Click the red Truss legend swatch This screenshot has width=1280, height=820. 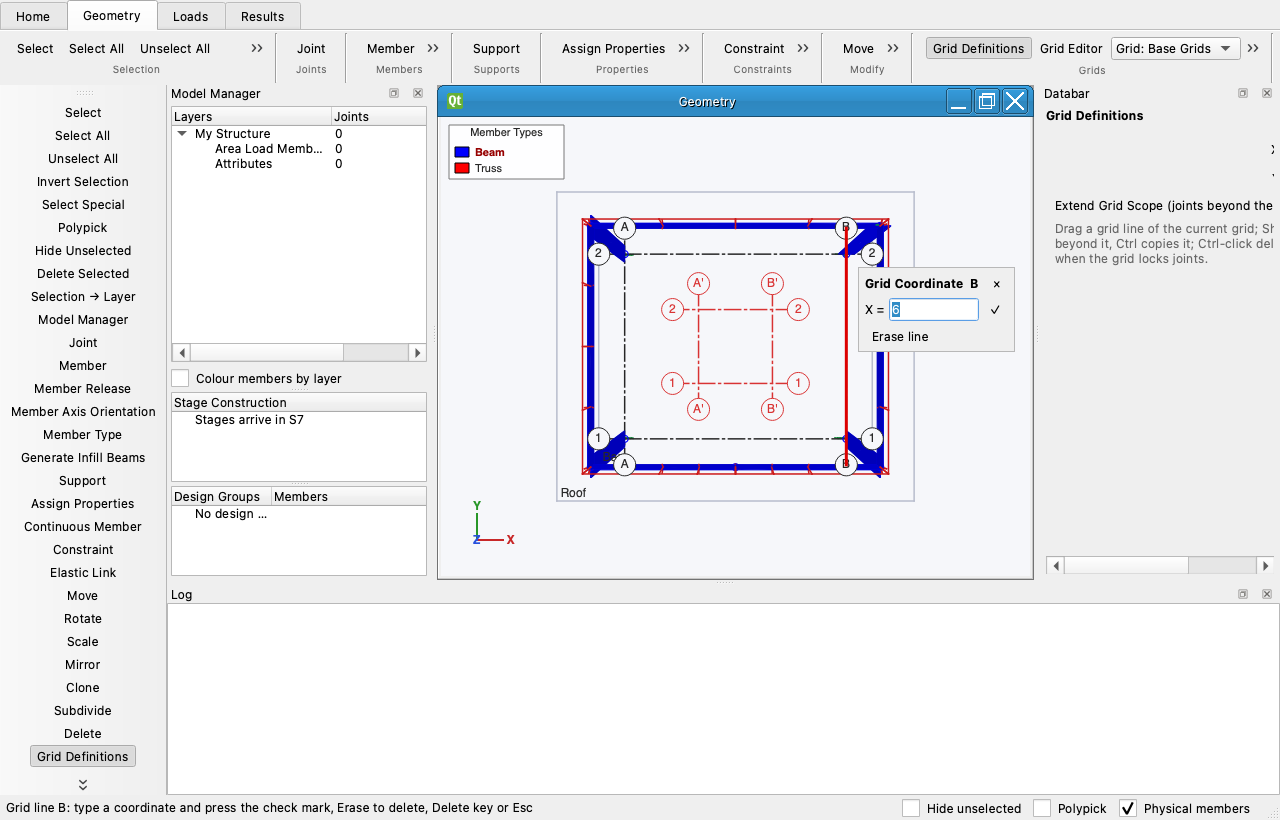[x=462, y=168]
